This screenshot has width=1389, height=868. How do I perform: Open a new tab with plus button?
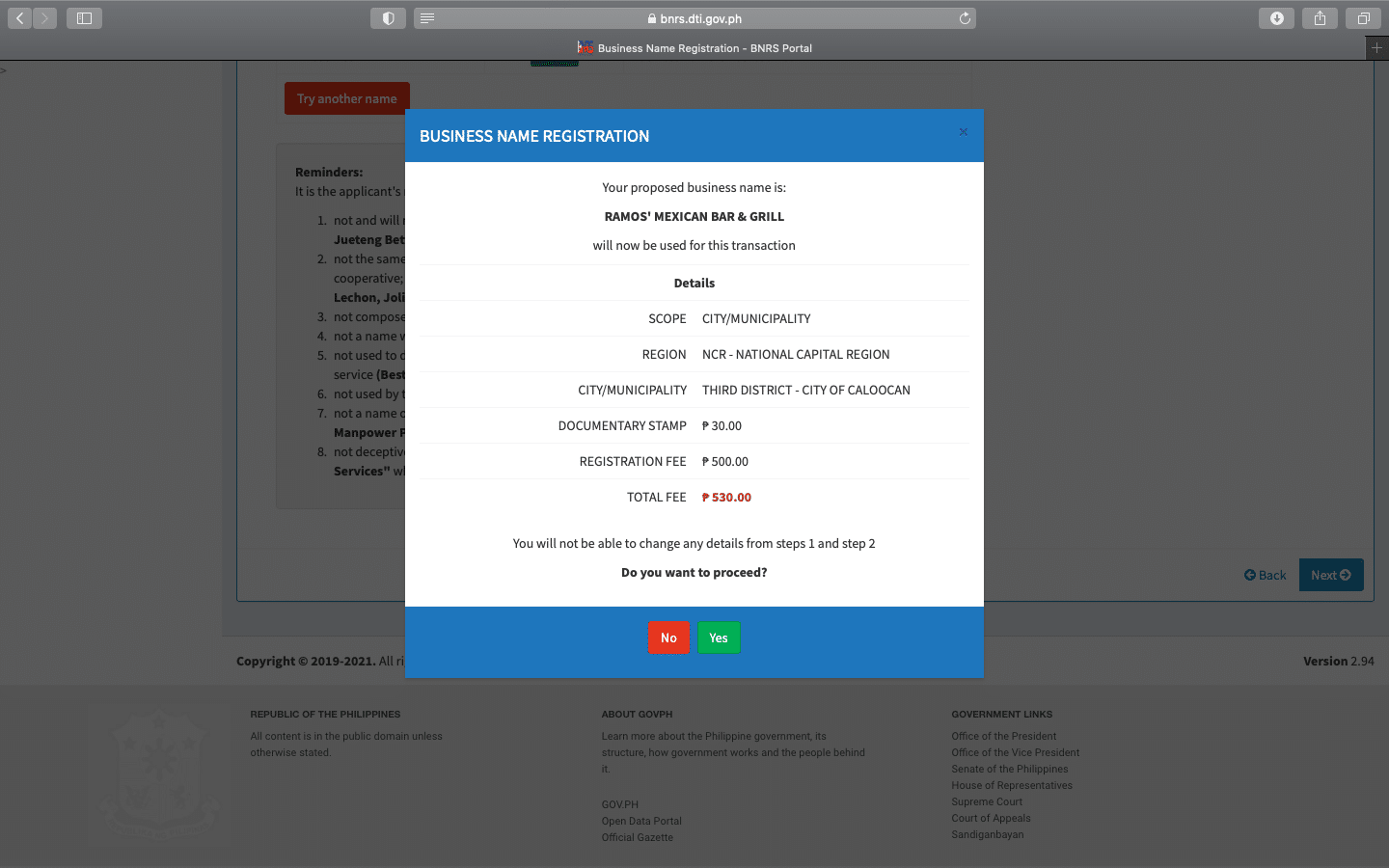click(x=1376, y=47)
